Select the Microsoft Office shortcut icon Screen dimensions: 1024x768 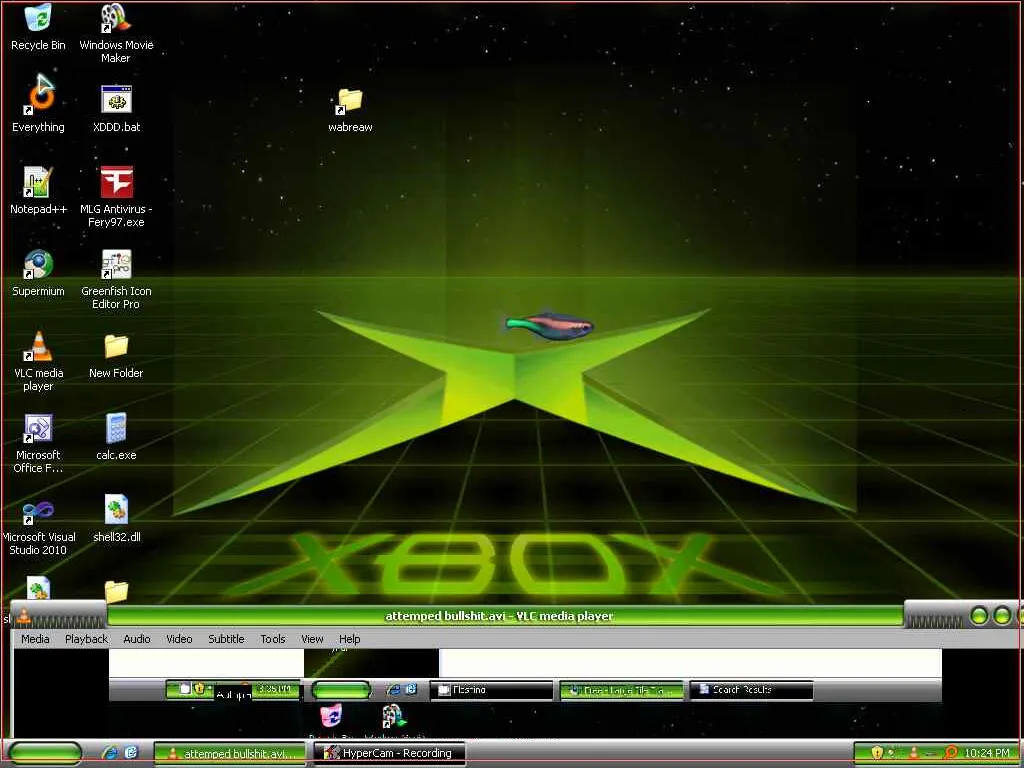coord(38,443)
